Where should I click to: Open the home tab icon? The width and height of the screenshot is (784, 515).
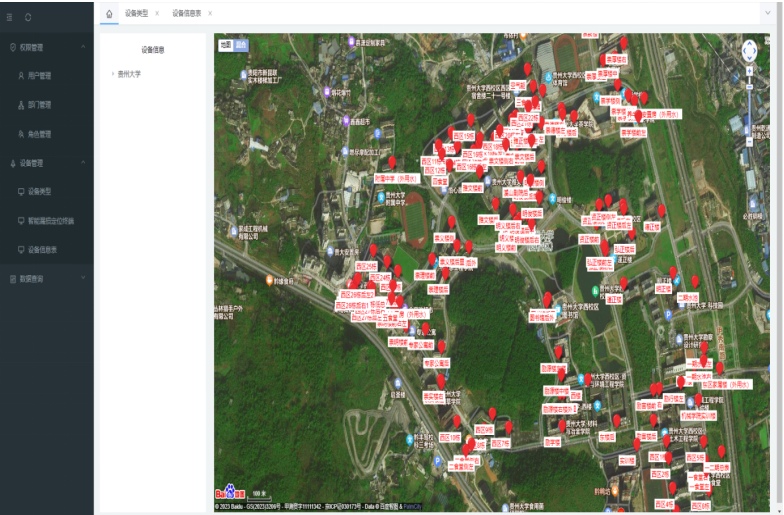point(109,14)
